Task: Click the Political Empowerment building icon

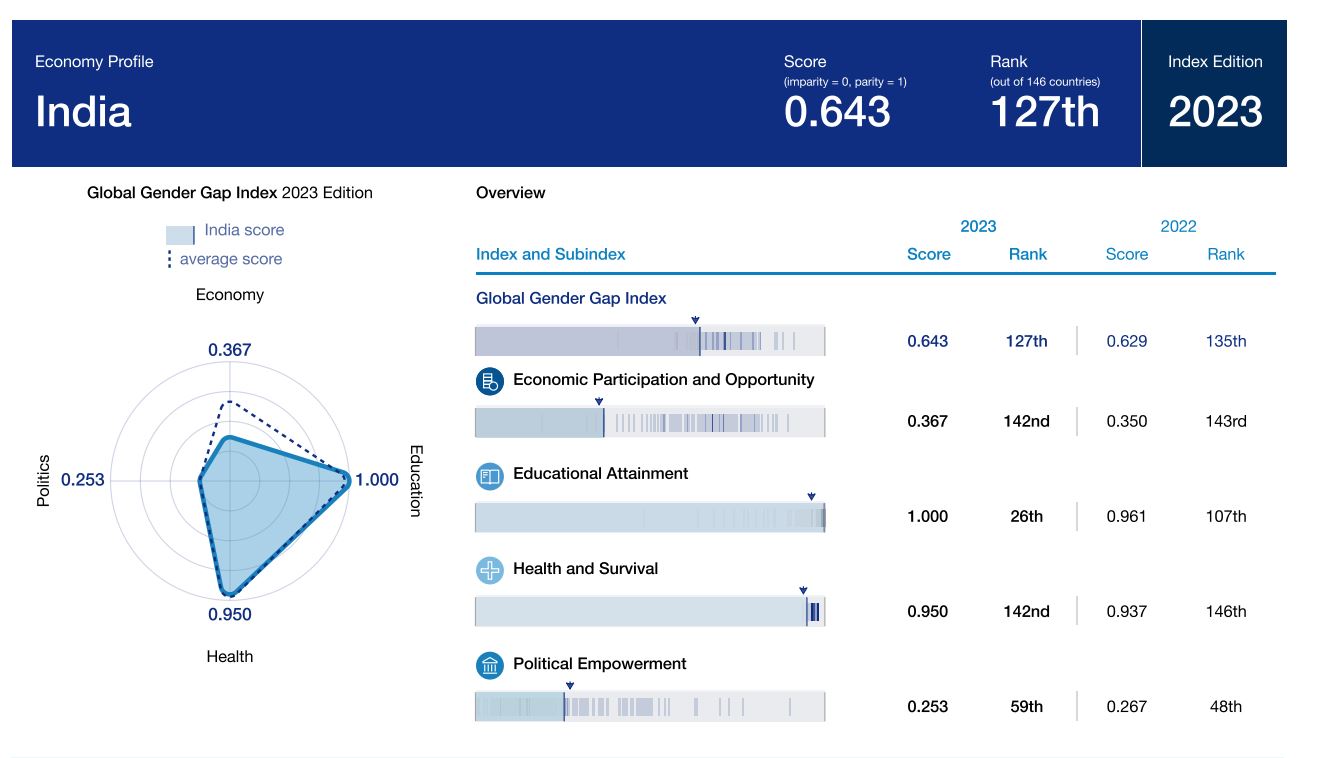Action: 489,666
